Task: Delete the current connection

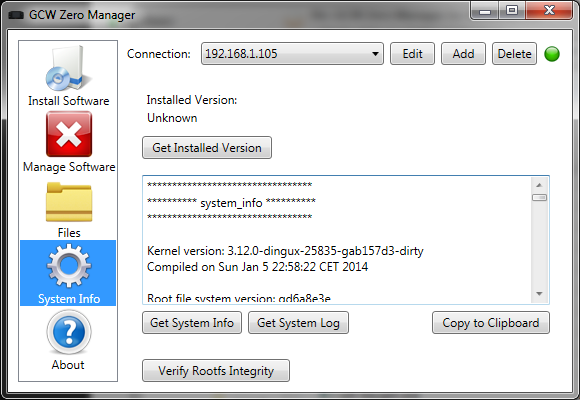Action: 514,54
